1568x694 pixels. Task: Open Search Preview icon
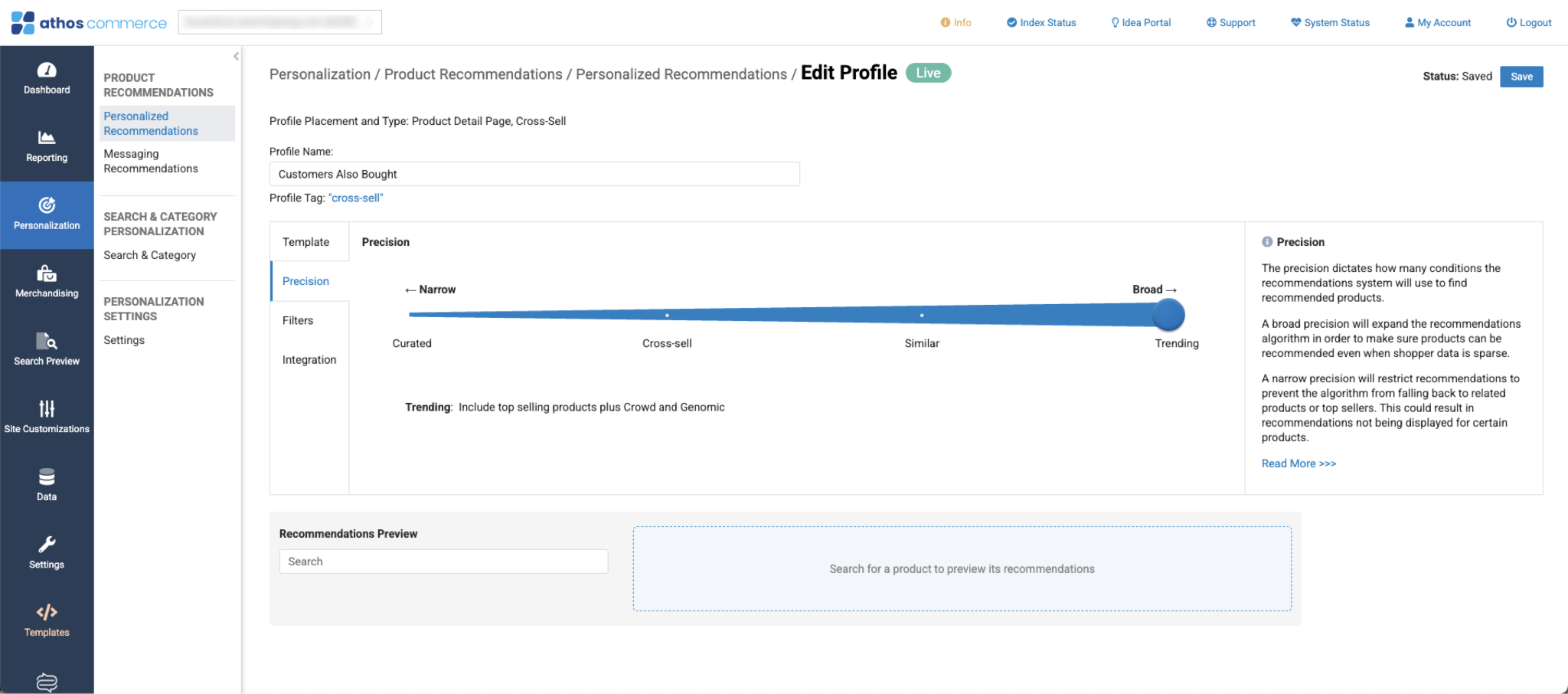(47, 342)
